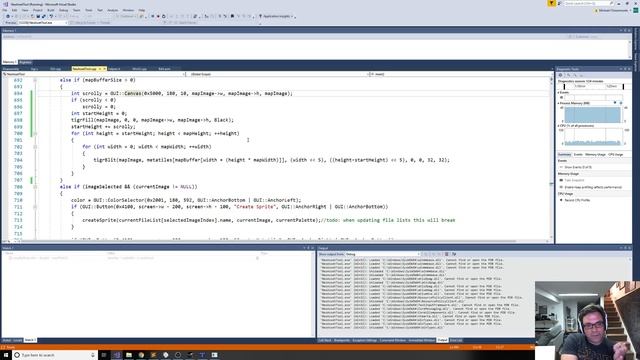Screen dimensions: 640x360
Task: Toggle the Record CPU Profile option
Action: 561,200
